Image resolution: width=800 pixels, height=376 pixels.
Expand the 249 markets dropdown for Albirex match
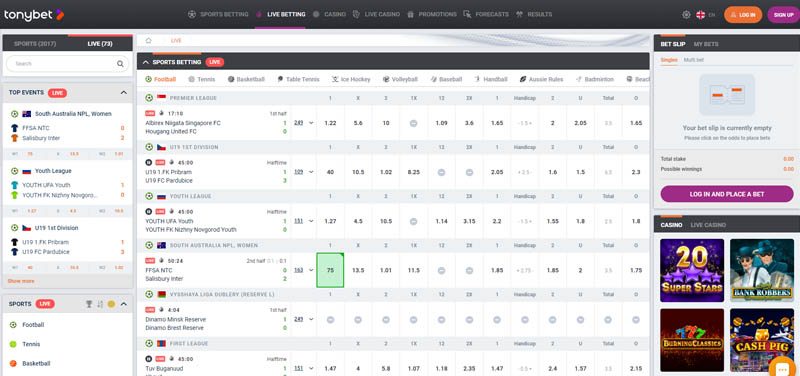pos(304,123)
